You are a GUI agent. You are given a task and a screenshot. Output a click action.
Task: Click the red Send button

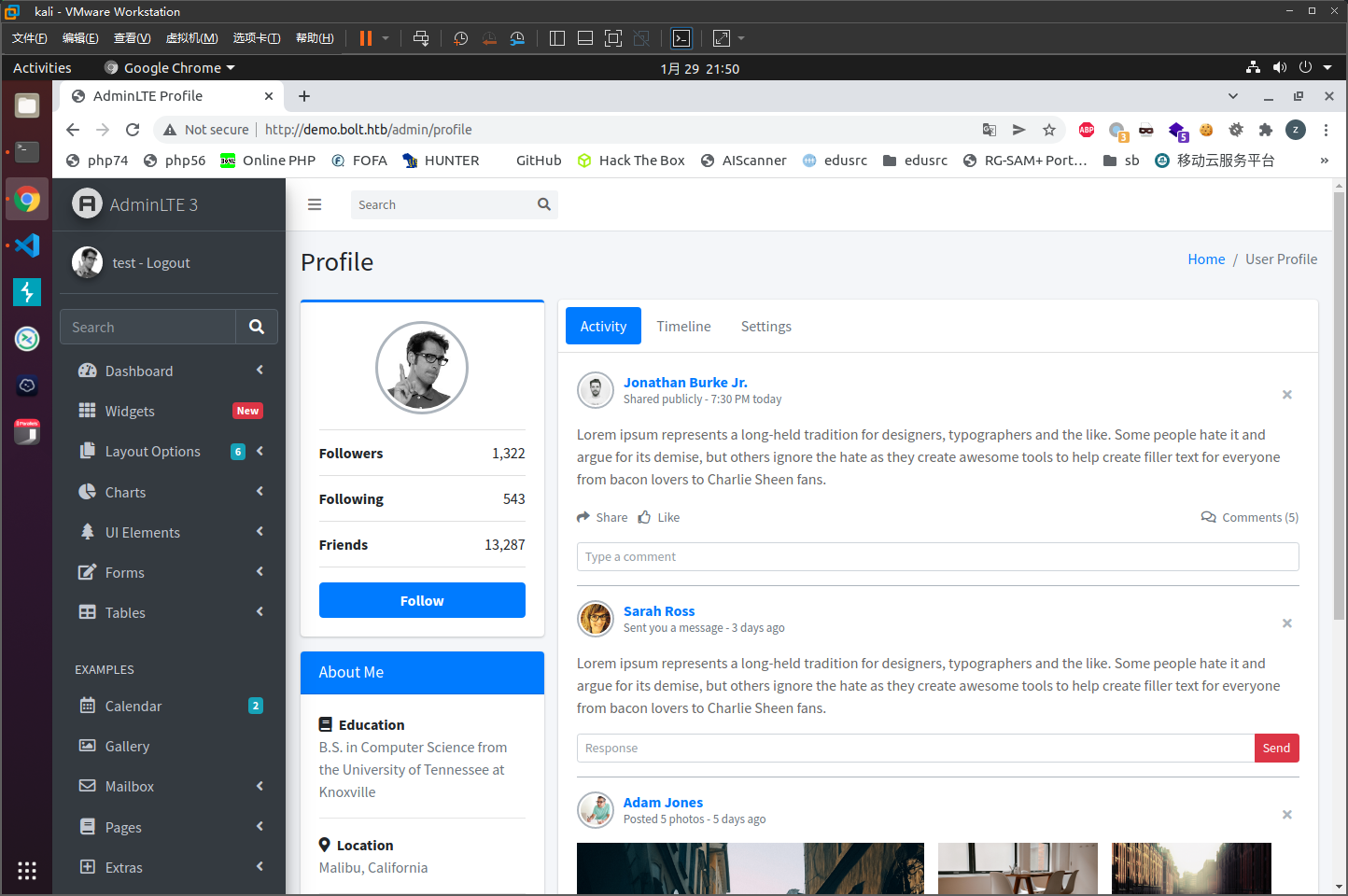[x=1276, y=748]
